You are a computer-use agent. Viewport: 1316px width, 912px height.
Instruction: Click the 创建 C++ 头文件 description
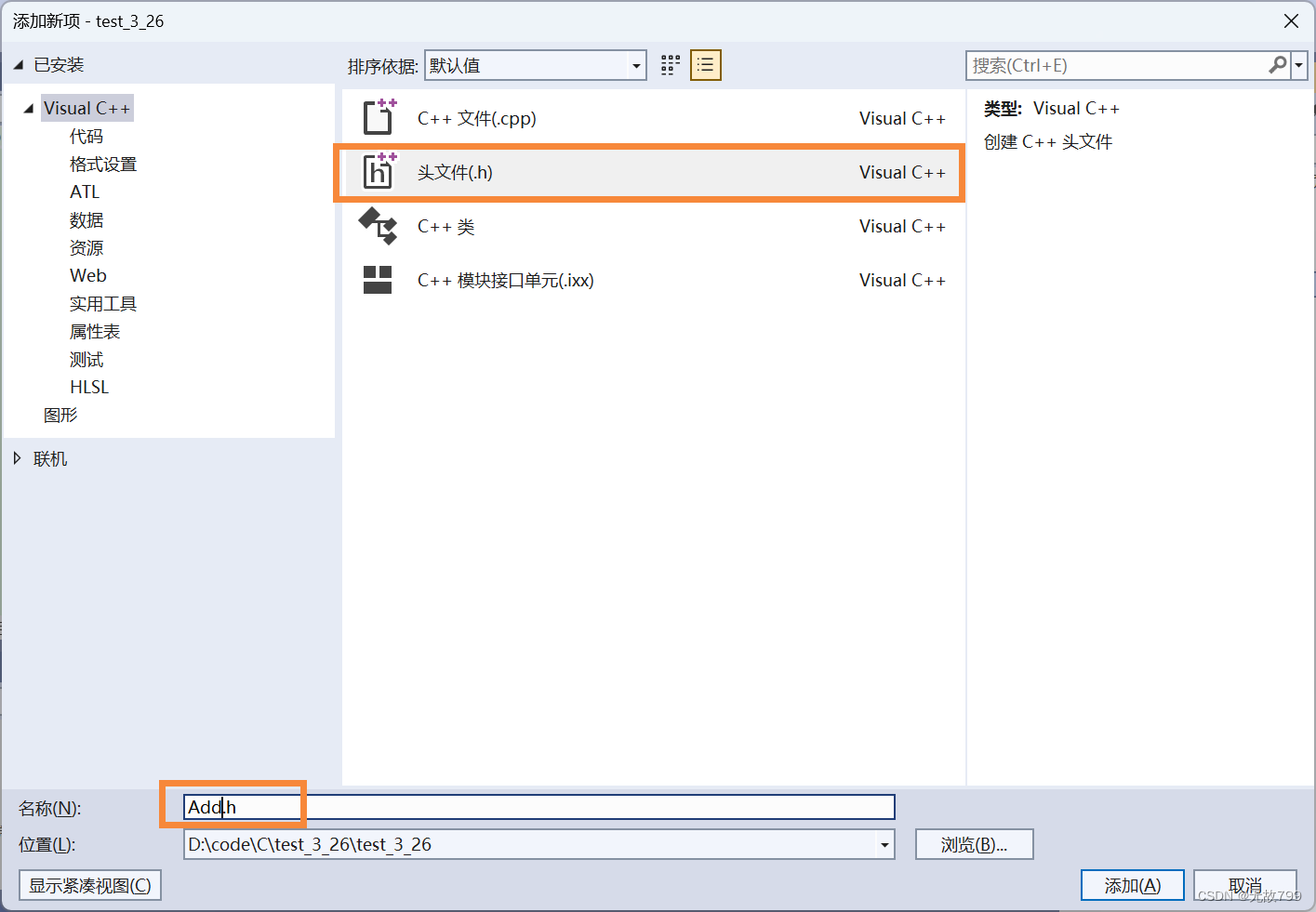click(1048, 141)
